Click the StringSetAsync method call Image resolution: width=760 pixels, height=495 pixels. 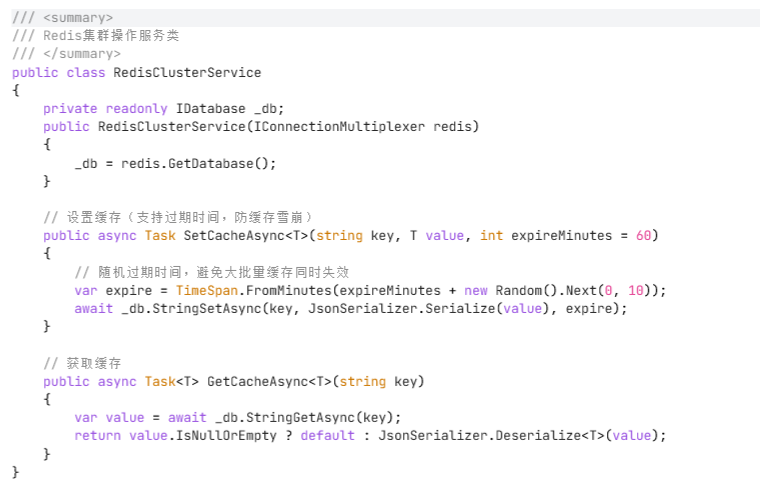[206, 309]
